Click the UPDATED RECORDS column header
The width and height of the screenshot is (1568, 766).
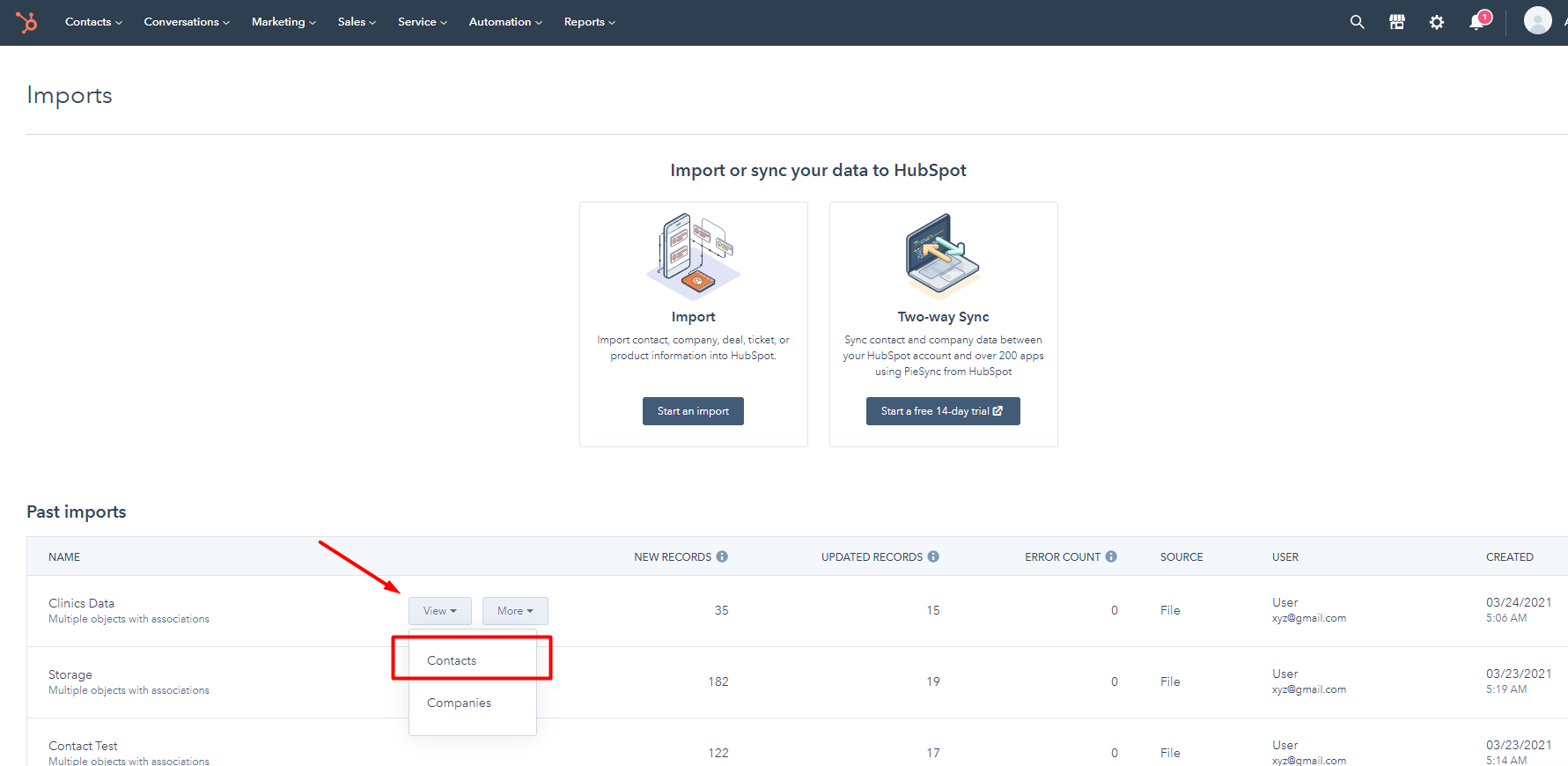tap(872, 557)
